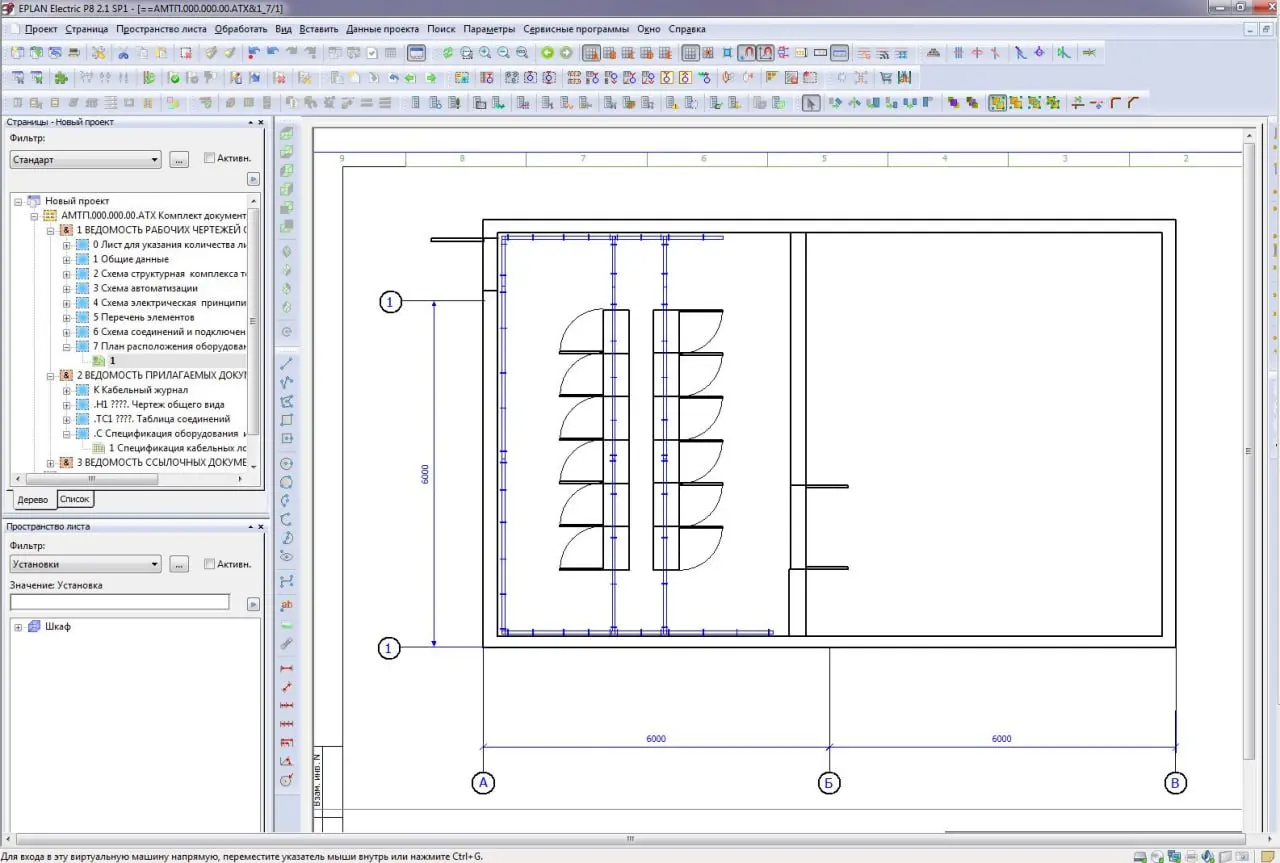Open the Страница menu
1280x863 pixels.
tap(87, 29)
